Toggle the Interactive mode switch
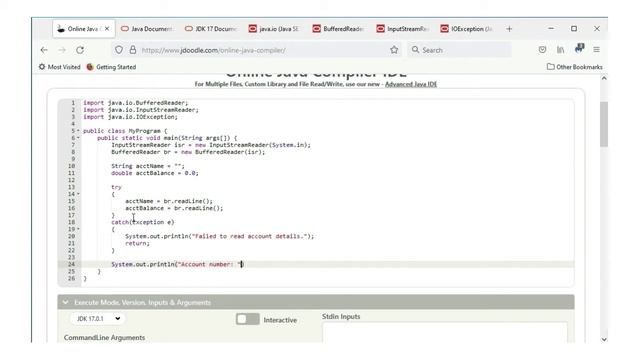Image resolution: width=640 pixels, height=360 pixels. pos(247,319)
